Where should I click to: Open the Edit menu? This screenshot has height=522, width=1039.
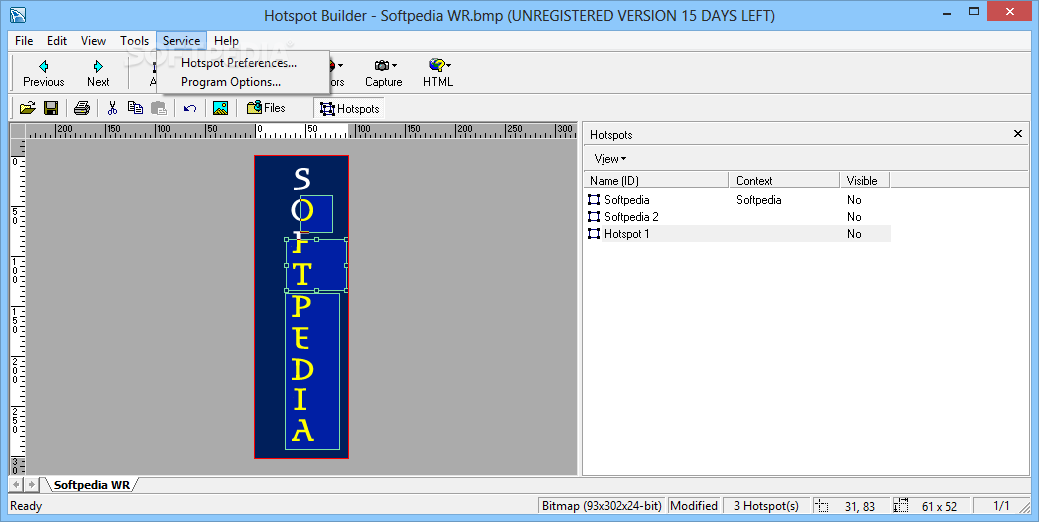click(x=57, y=40)
